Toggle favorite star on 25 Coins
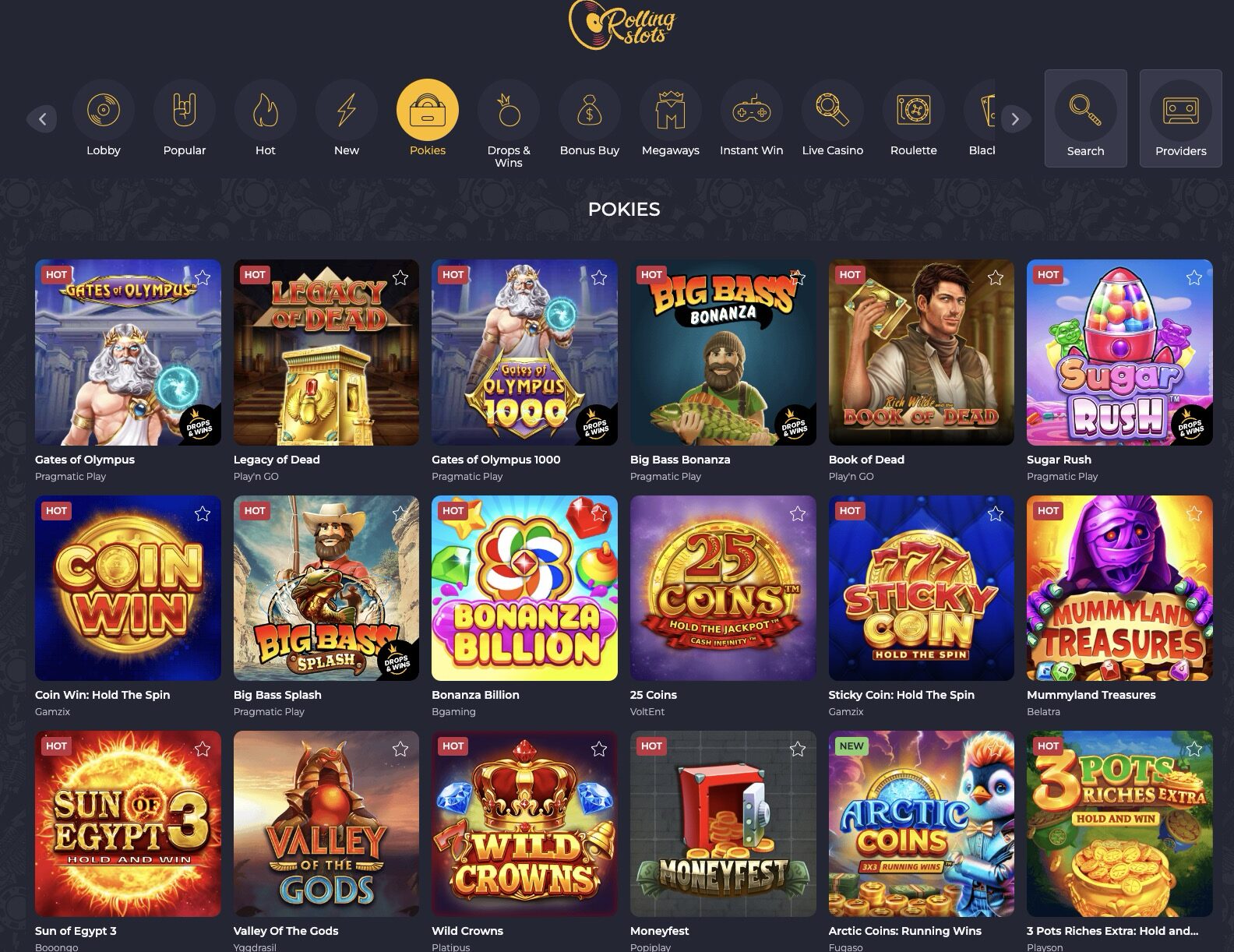Viewport: 1234px width, 952px height. 798,513
